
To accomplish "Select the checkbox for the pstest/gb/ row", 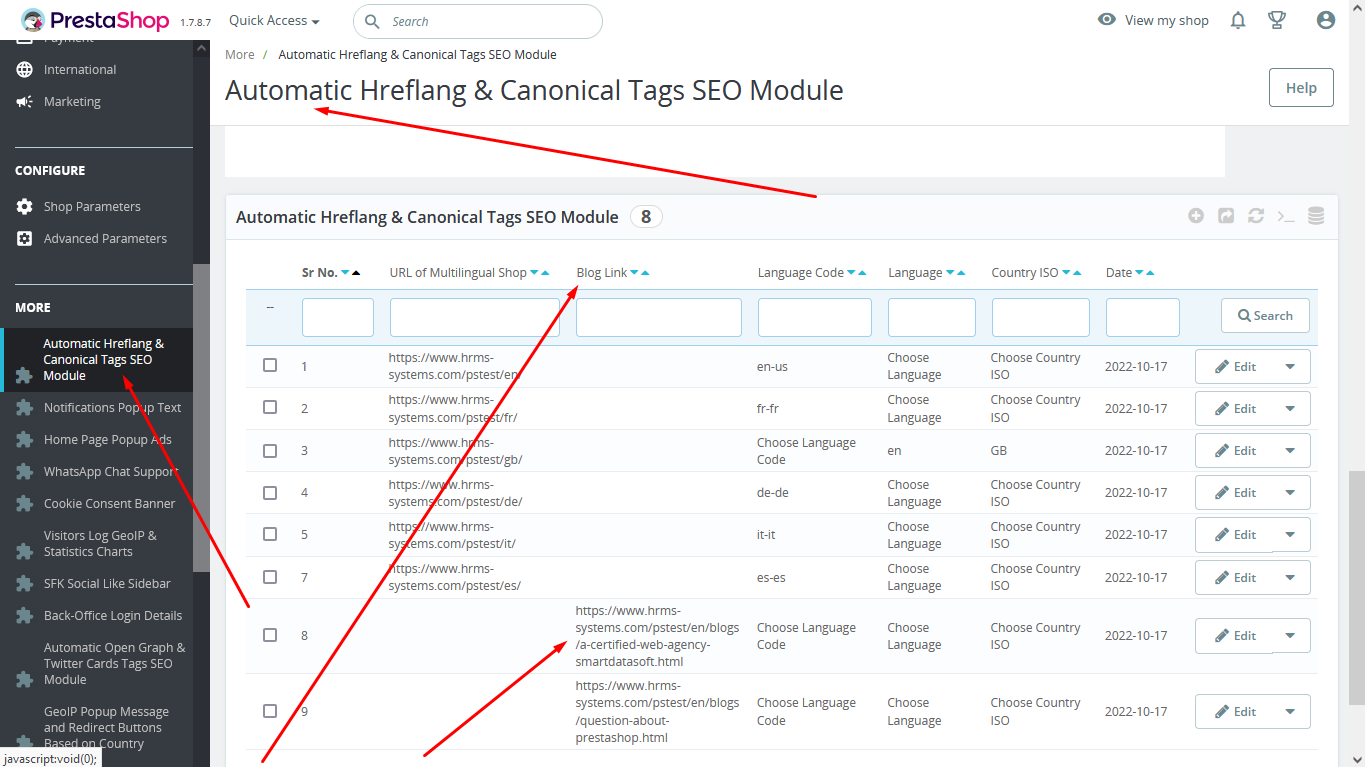I will pos(270,450).
